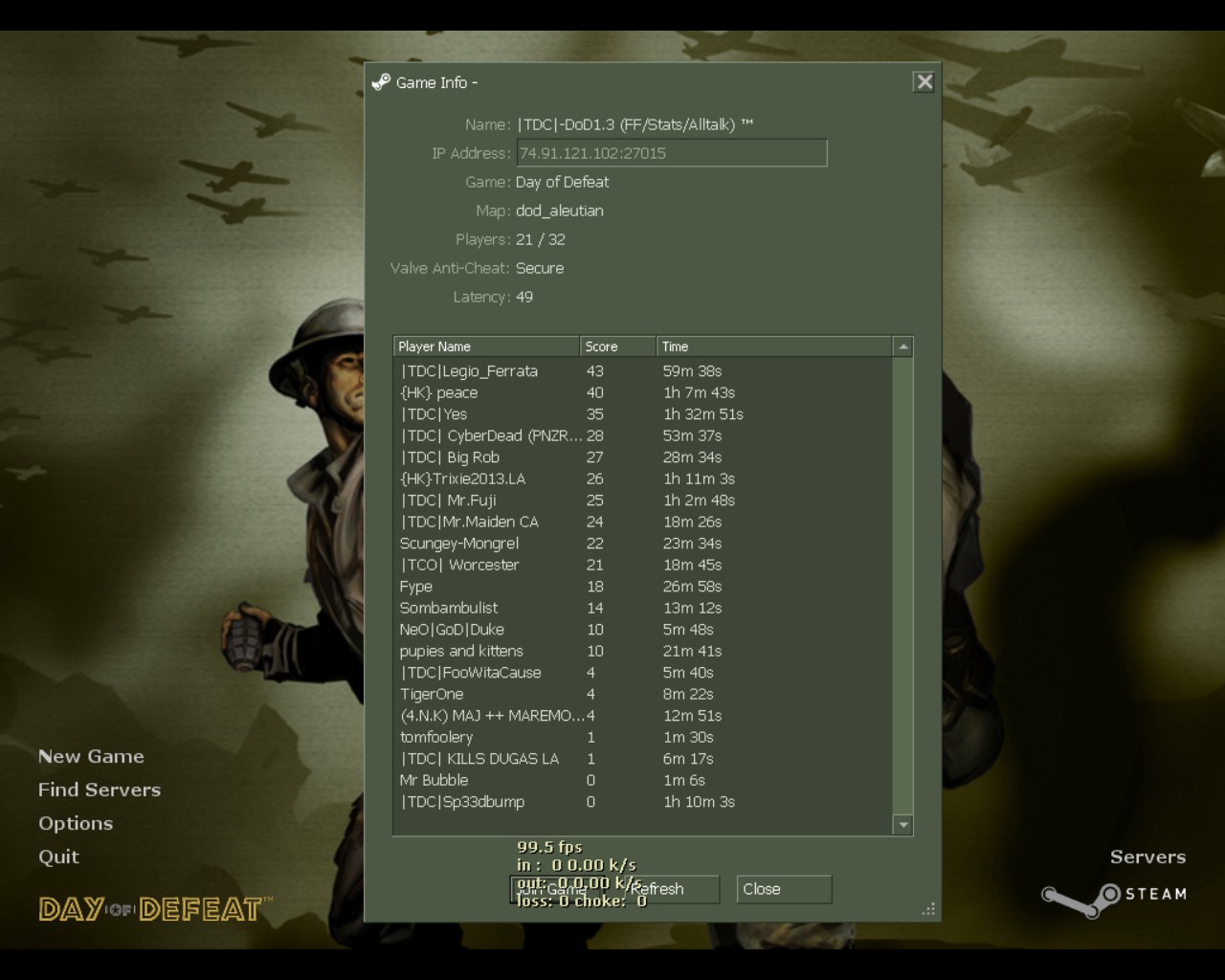Viewport: 1225px width, 980px height.
Task: Click the IP Address field
Action: [672, 153]
